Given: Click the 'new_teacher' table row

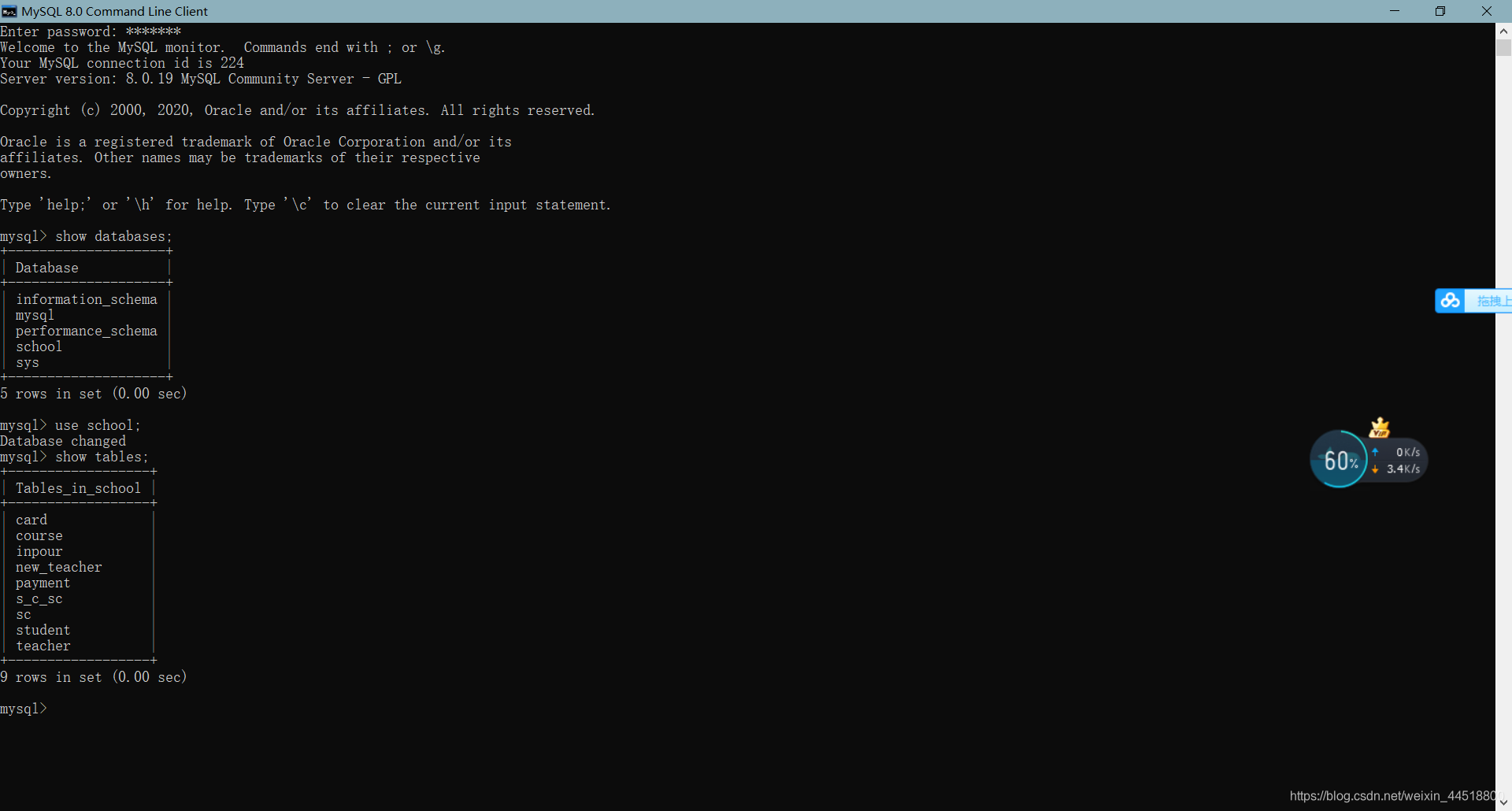Looking at the screenshot, I should 59,567.
